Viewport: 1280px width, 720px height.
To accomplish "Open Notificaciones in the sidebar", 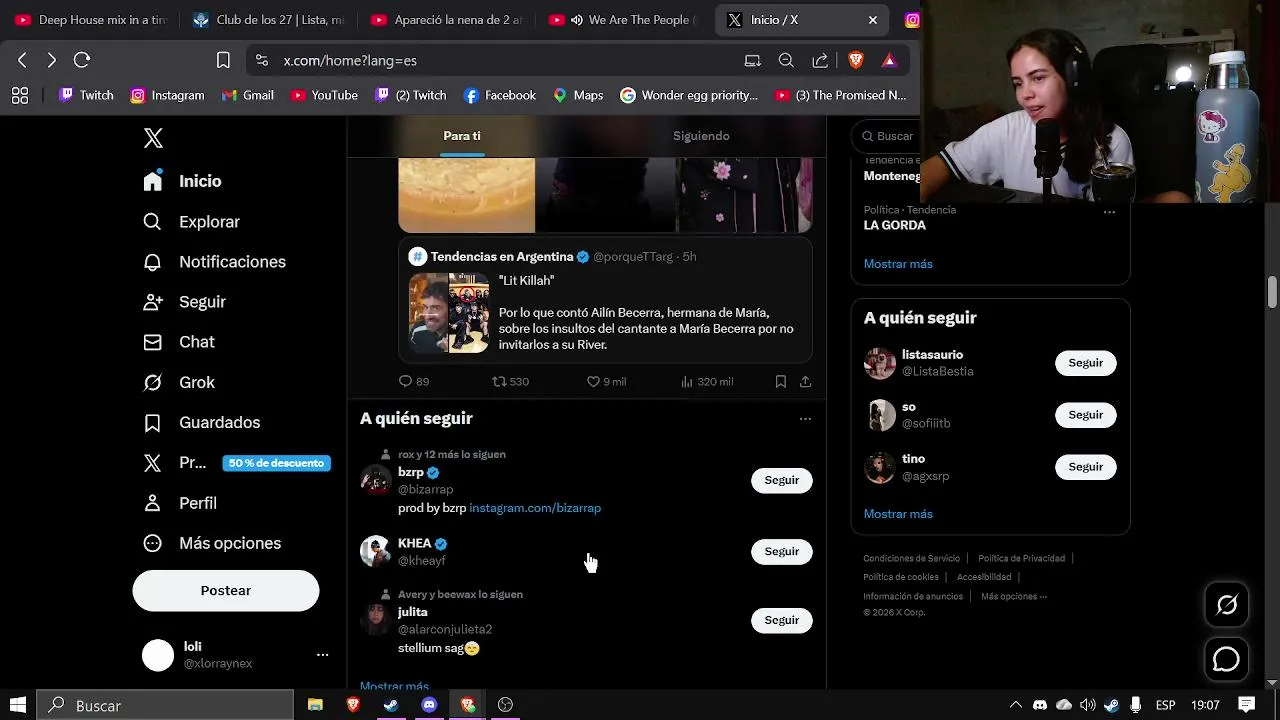I will (215, 262).
